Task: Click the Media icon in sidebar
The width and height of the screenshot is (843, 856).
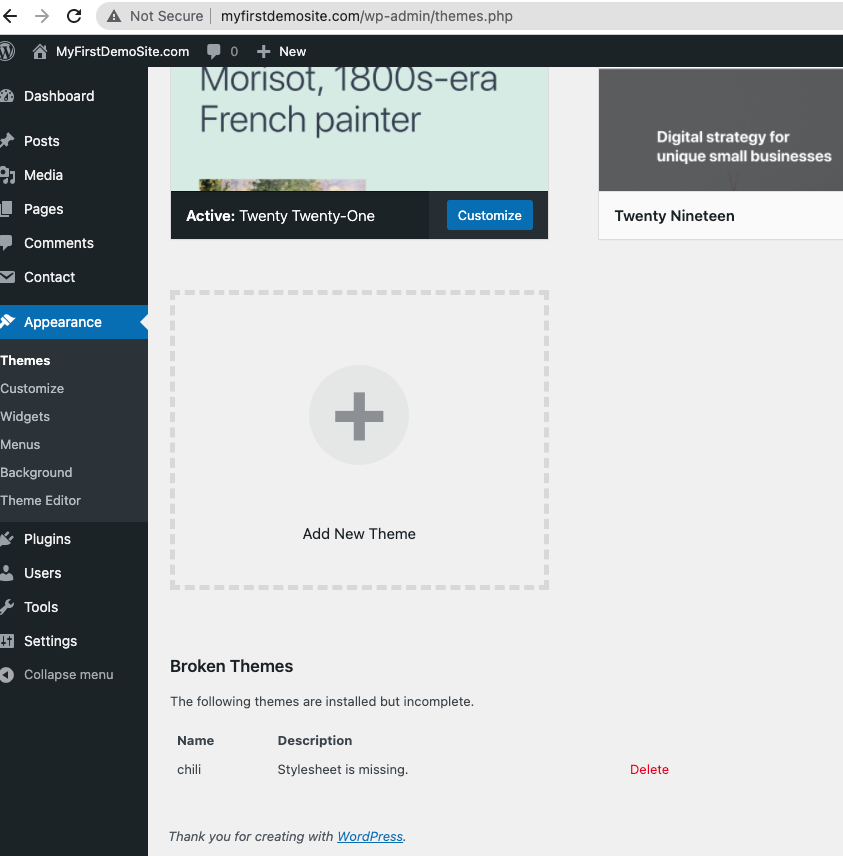Action: click(7, 175)
